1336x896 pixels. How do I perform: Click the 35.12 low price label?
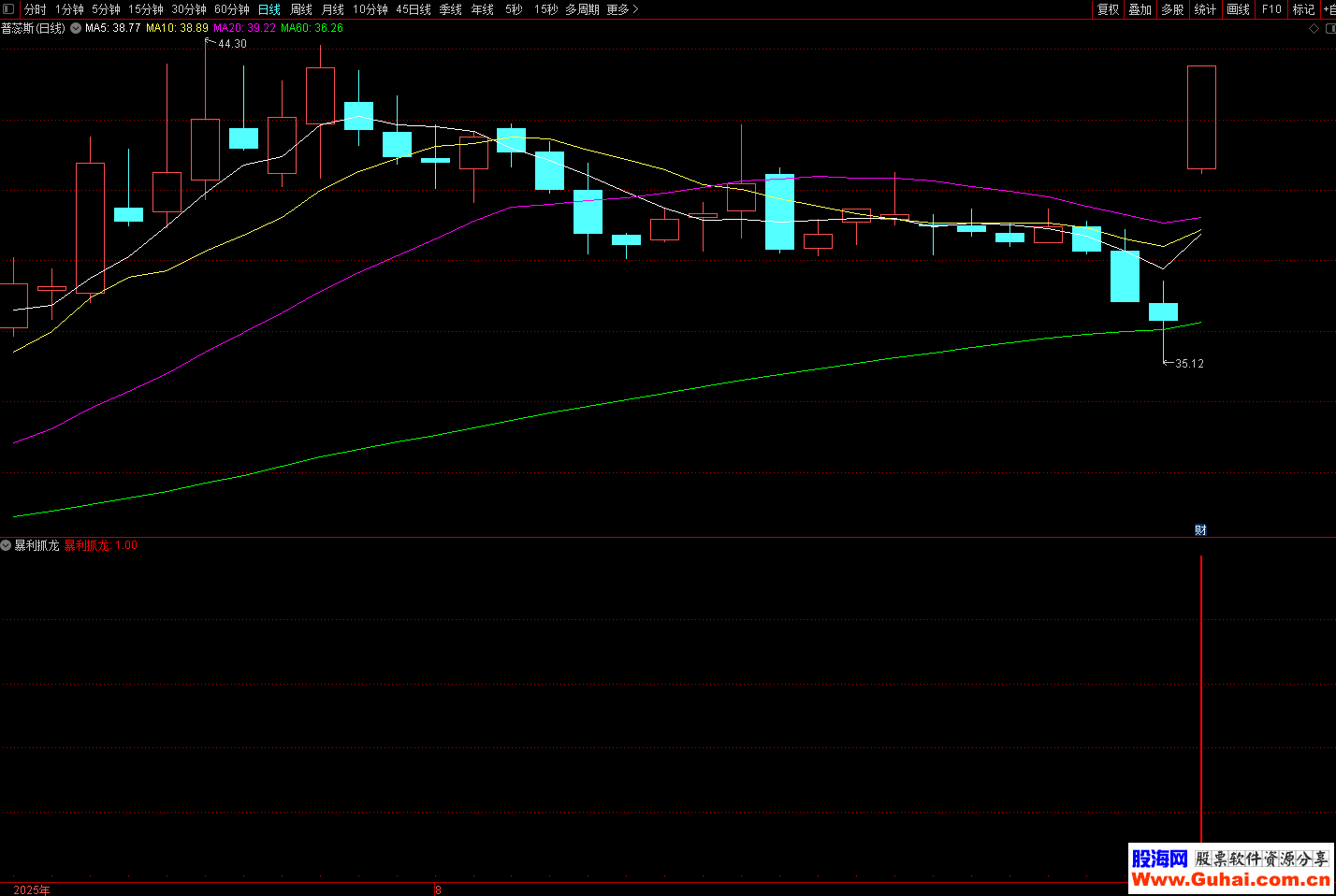pos(1189,364)
